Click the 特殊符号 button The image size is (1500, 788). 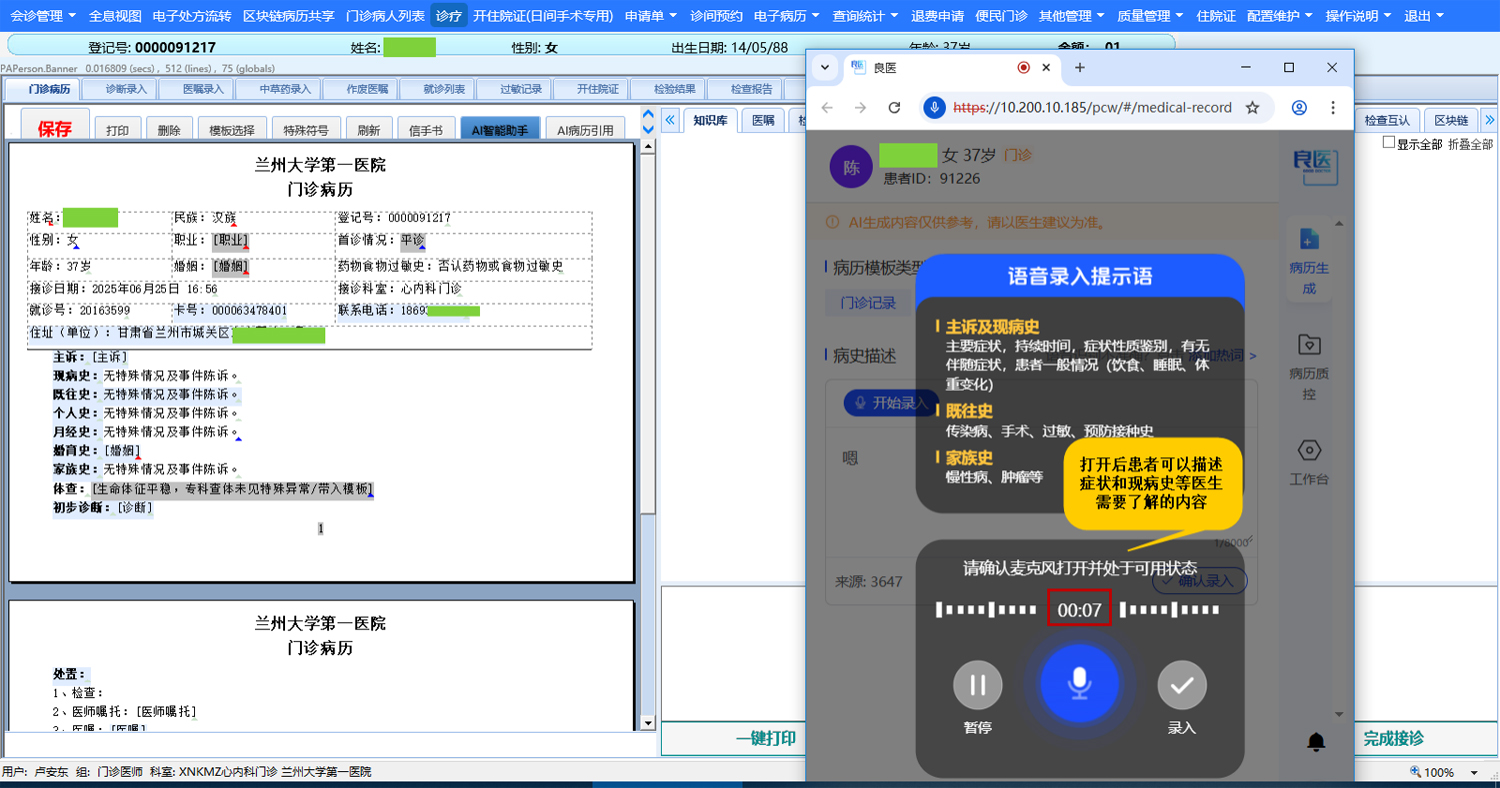point(306,130)
